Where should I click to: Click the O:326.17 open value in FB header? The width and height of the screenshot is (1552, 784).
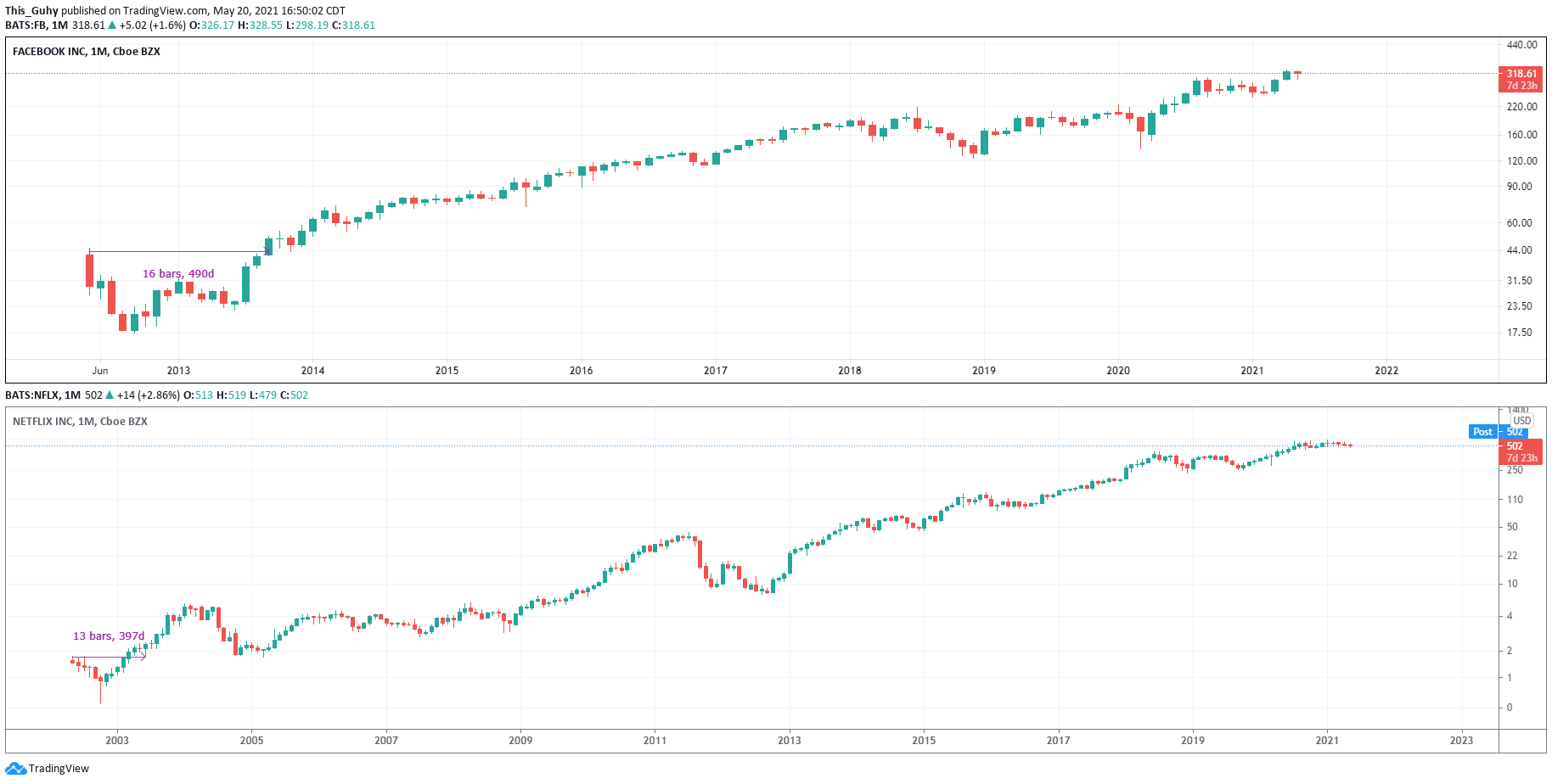pos(211,25)
